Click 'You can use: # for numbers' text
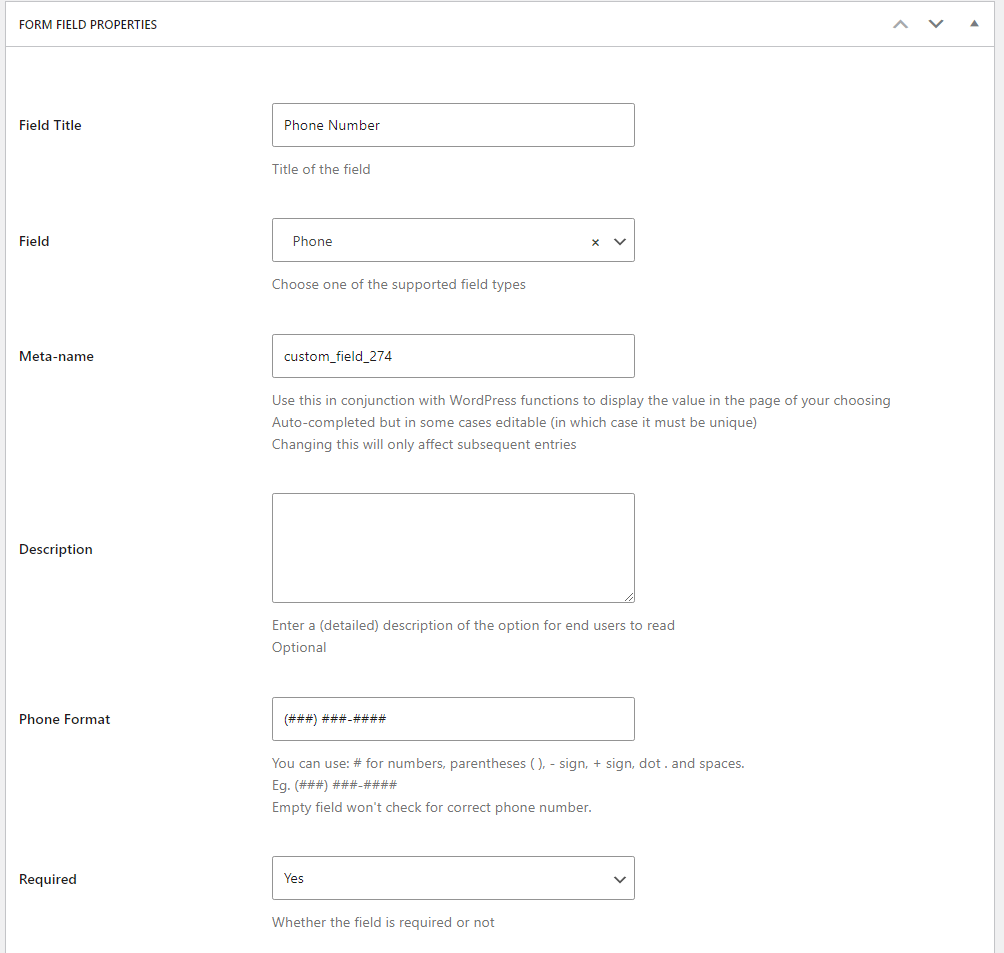 pos(508,763)
